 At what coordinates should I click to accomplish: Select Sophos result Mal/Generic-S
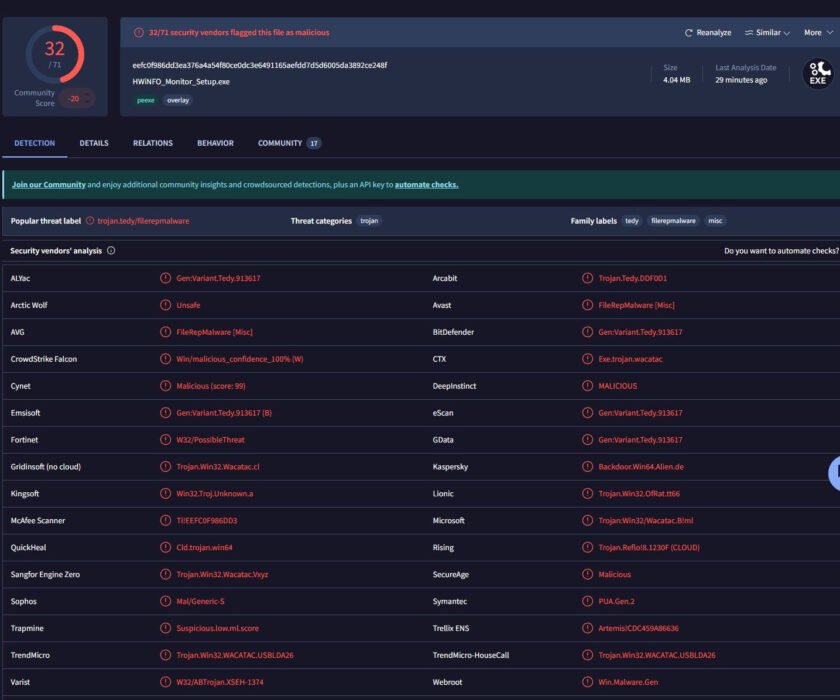200,601
